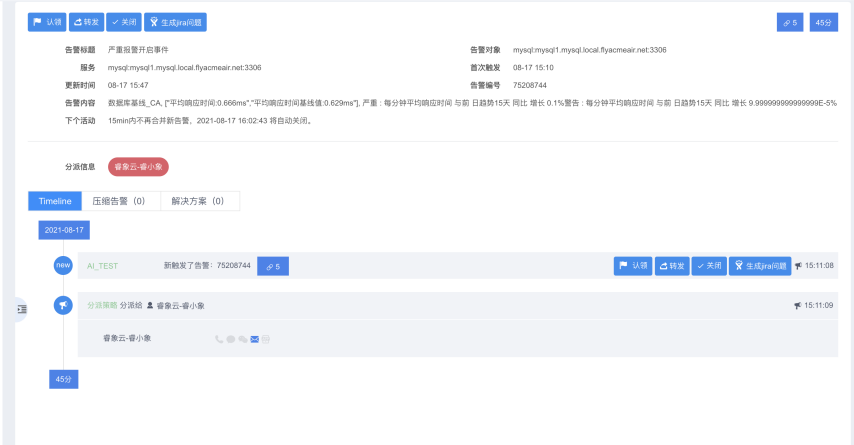Click 关闭 in the AI_TEST timeline row
Viewport: 854px width, 445px height.
(x=709, y=266)
